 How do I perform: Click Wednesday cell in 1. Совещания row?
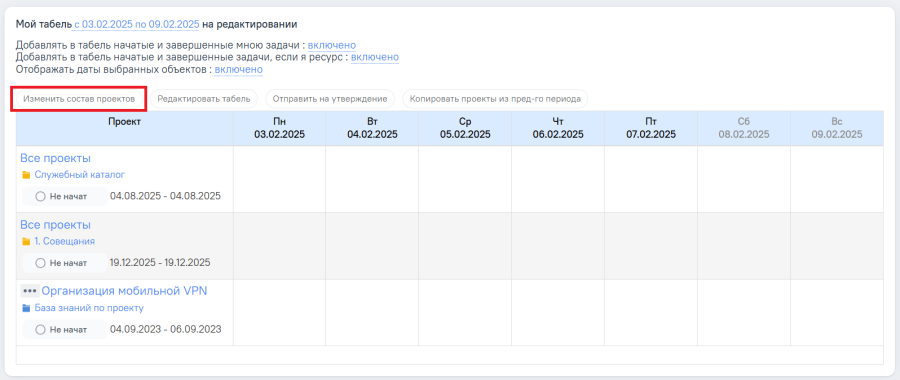pyautogui.click(x=465, y=246)
